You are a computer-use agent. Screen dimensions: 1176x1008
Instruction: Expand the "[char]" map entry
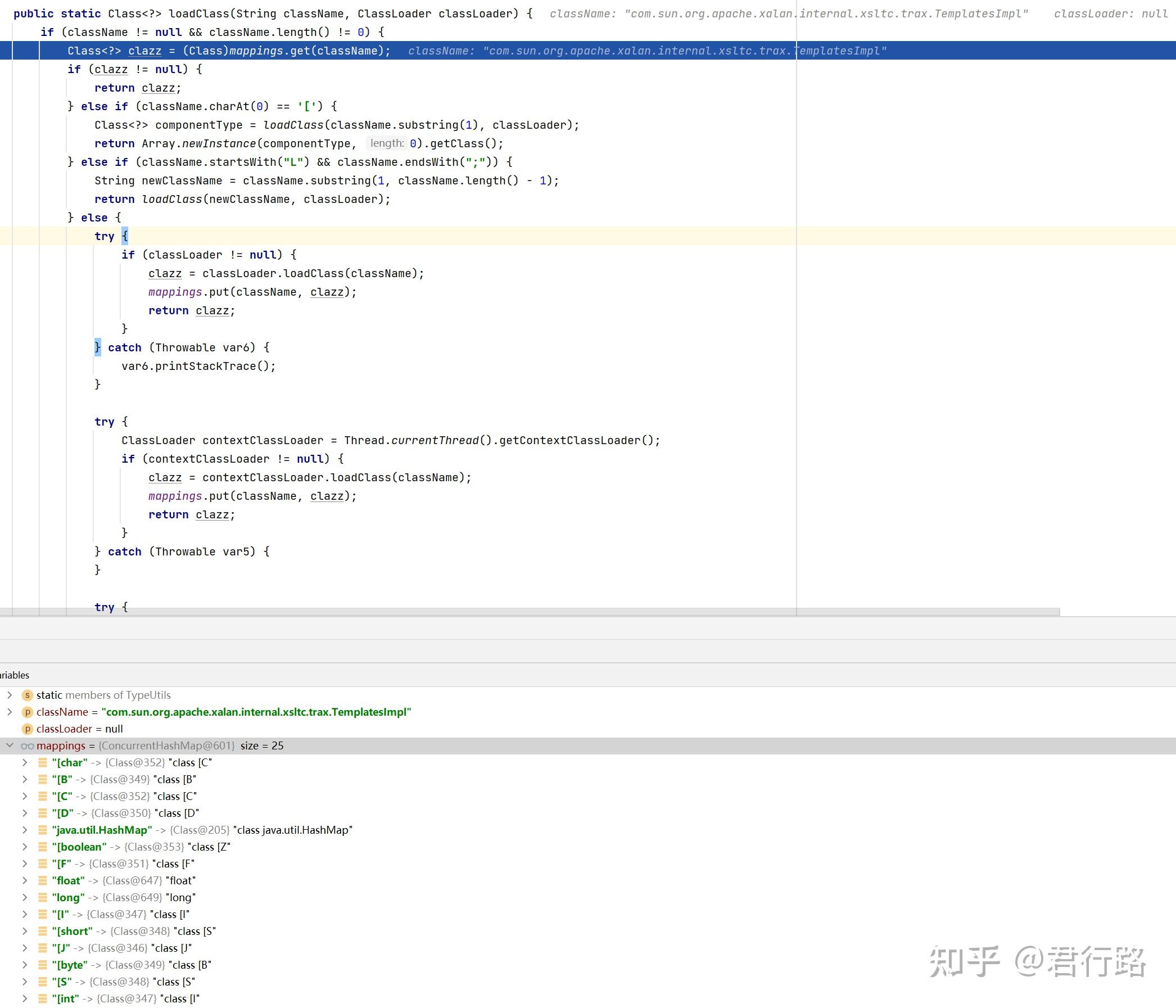(24, 762)
